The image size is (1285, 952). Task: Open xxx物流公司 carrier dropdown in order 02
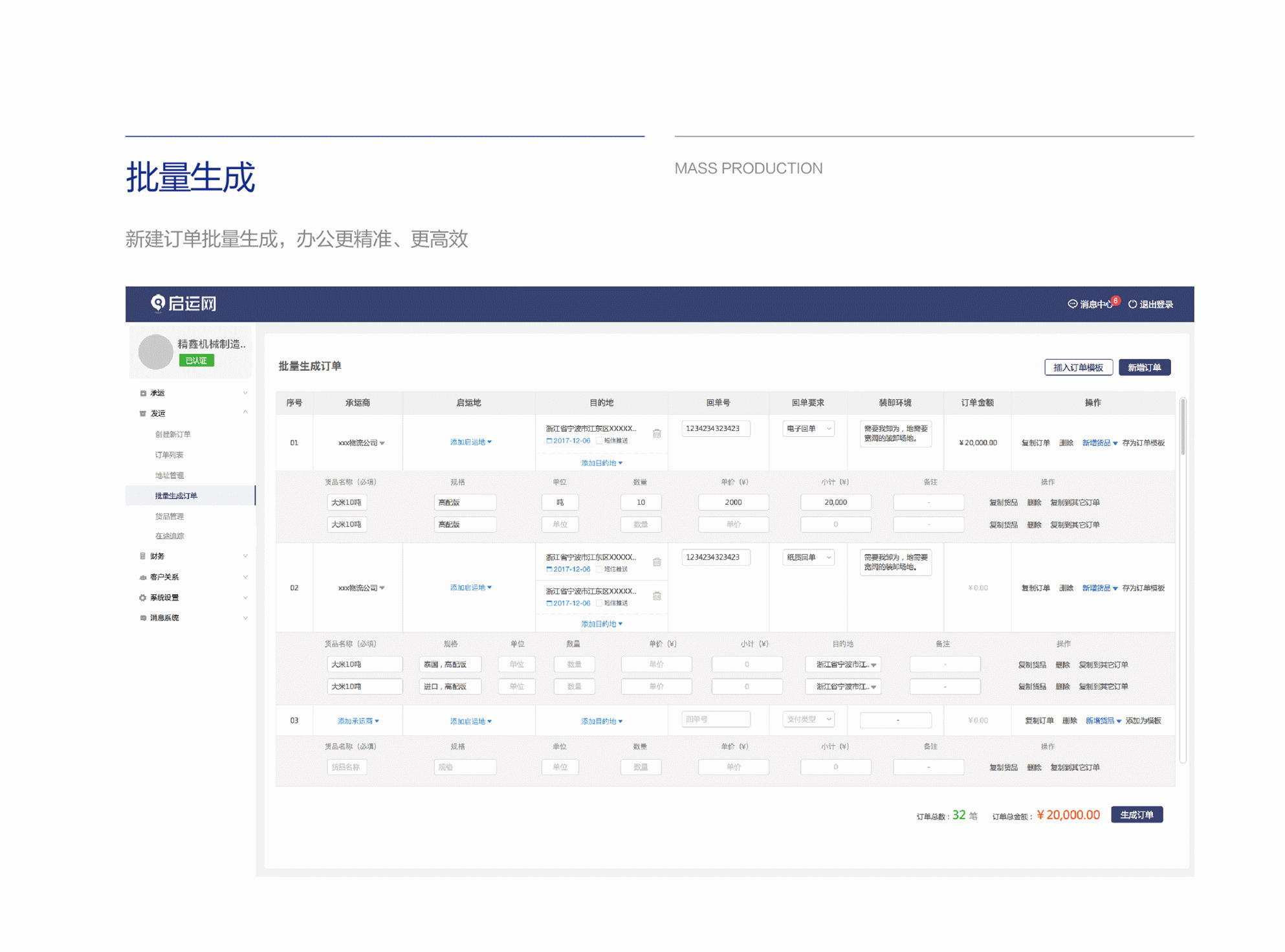[x=361, y=588]
